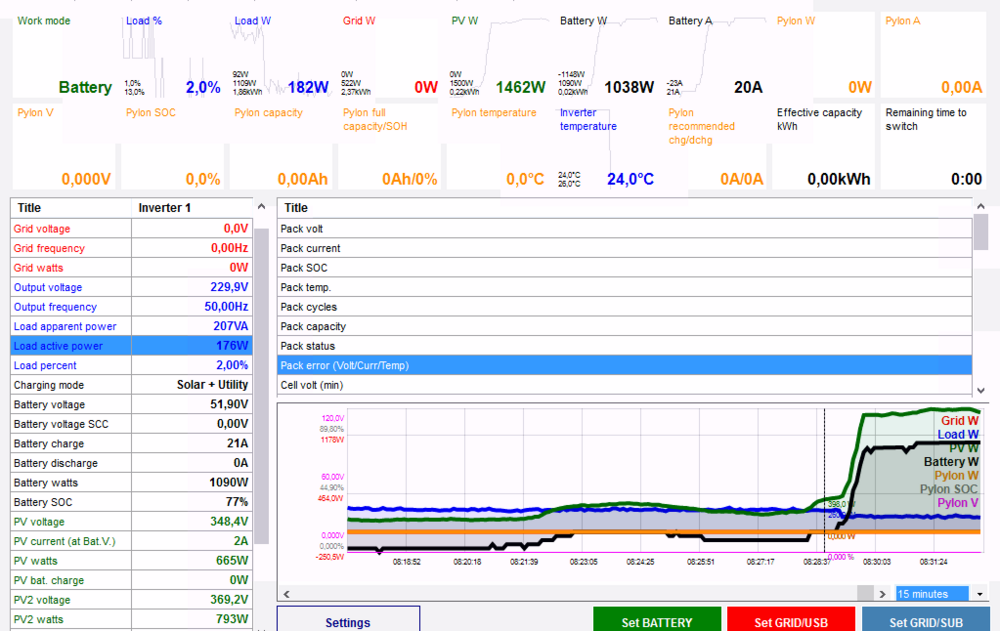Screen dimensions: 1000x631
Task: Click the Battery W graph tile
Action: click(x=606, y=55)
